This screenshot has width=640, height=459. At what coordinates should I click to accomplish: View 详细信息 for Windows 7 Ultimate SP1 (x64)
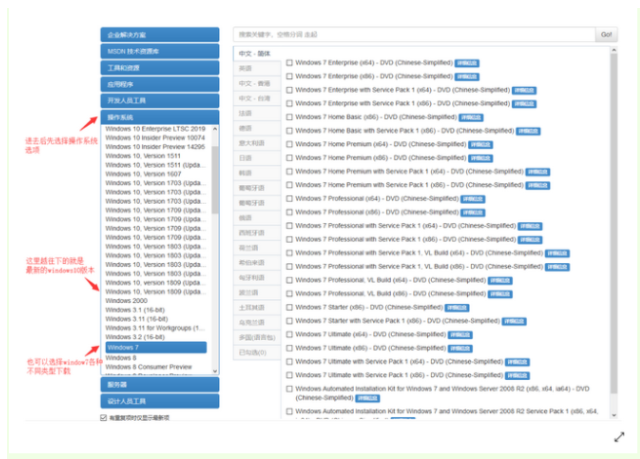pos(517,362)
